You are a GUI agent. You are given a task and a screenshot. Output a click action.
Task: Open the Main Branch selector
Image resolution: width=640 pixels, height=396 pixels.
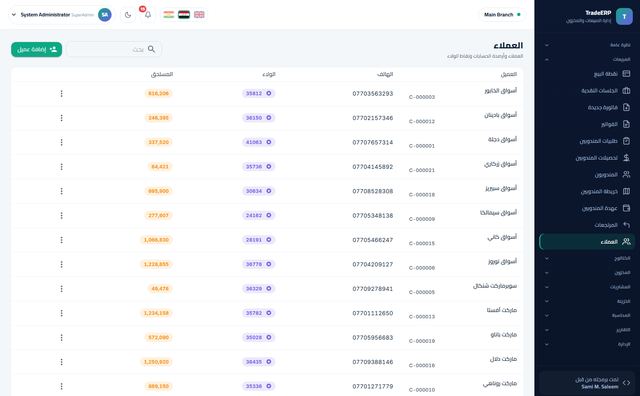[x=502, y=15]
